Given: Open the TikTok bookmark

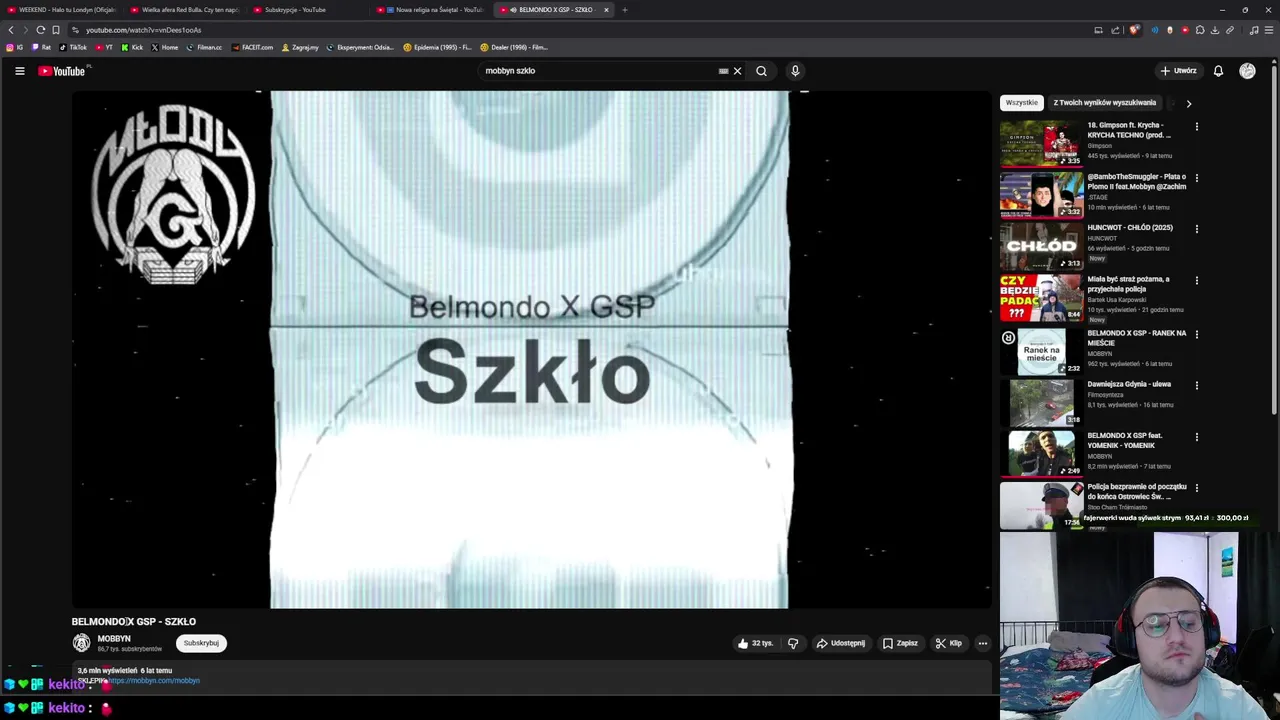Looking at the screenshot, I should coord(73,47).
